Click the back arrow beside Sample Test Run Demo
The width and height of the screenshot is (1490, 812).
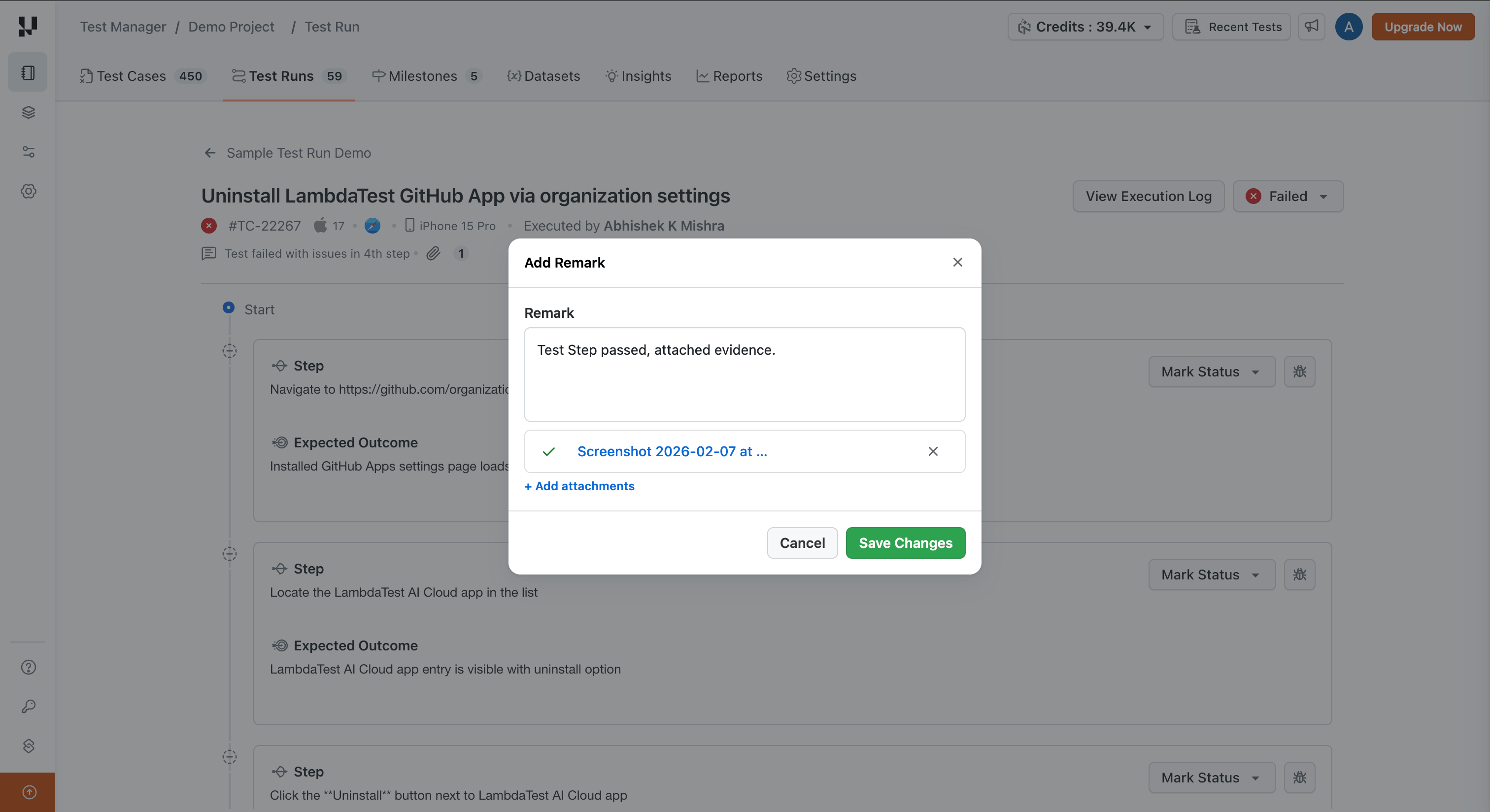[x=210, y=153]
